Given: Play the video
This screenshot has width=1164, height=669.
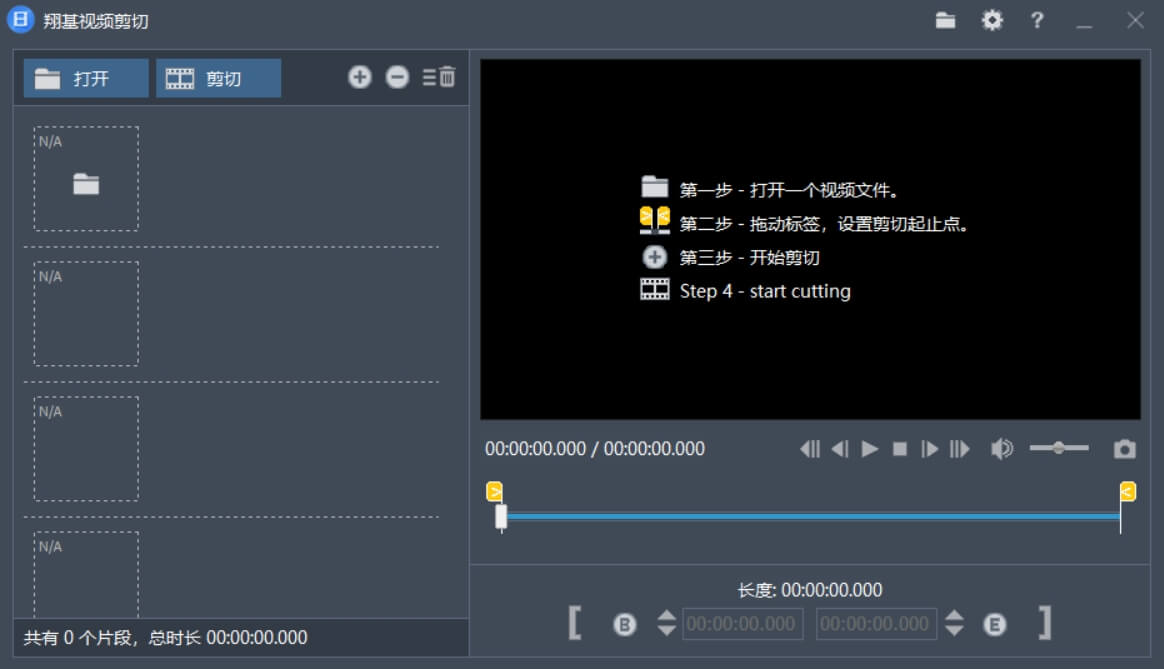Looking at the screenshot, I should coord(869,448).
